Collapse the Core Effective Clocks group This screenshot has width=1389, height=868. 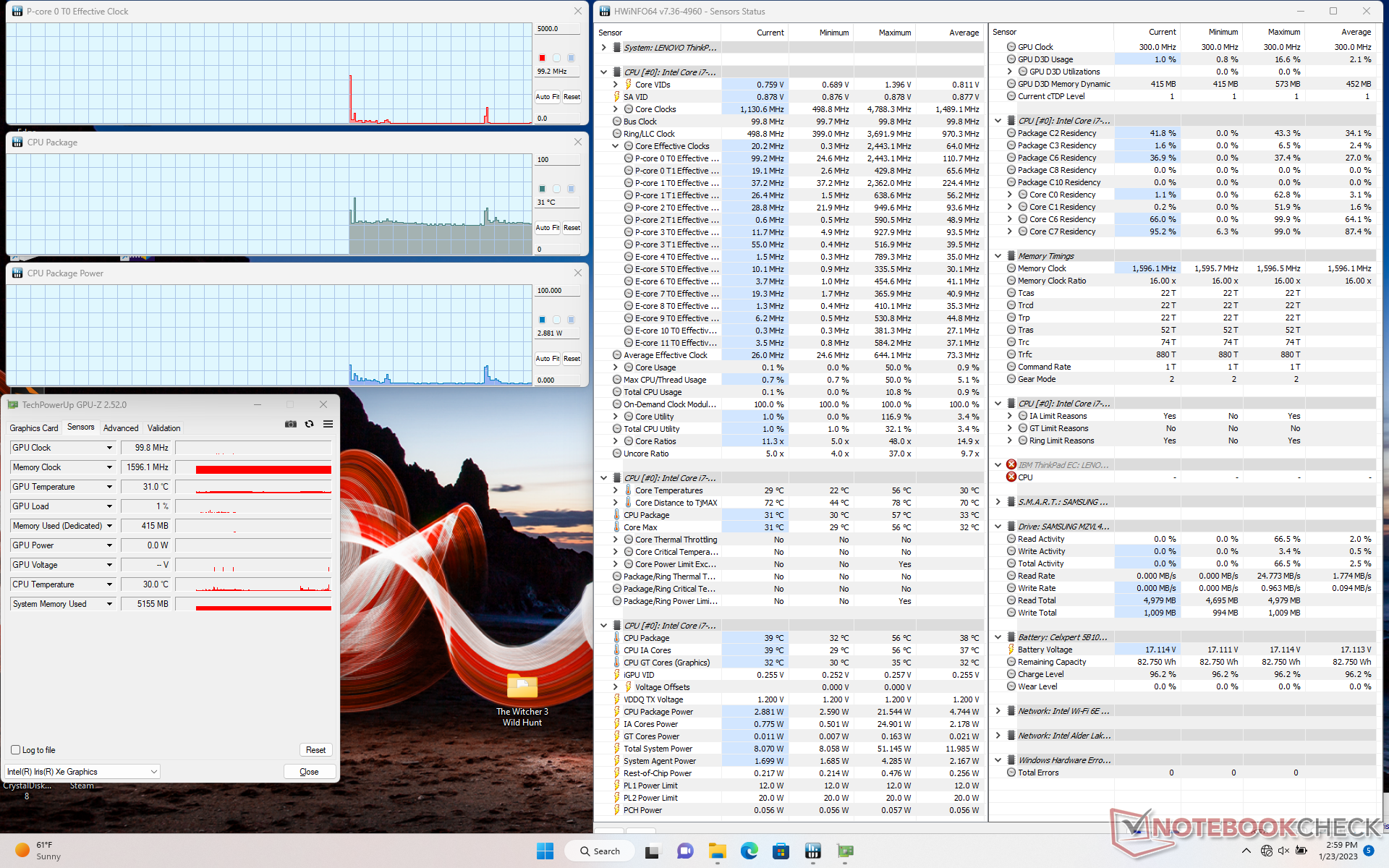616,146
